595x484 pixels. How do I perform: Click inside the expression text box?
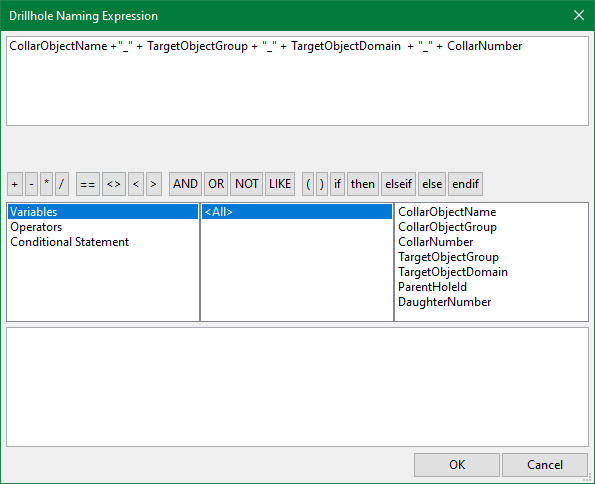298,81
